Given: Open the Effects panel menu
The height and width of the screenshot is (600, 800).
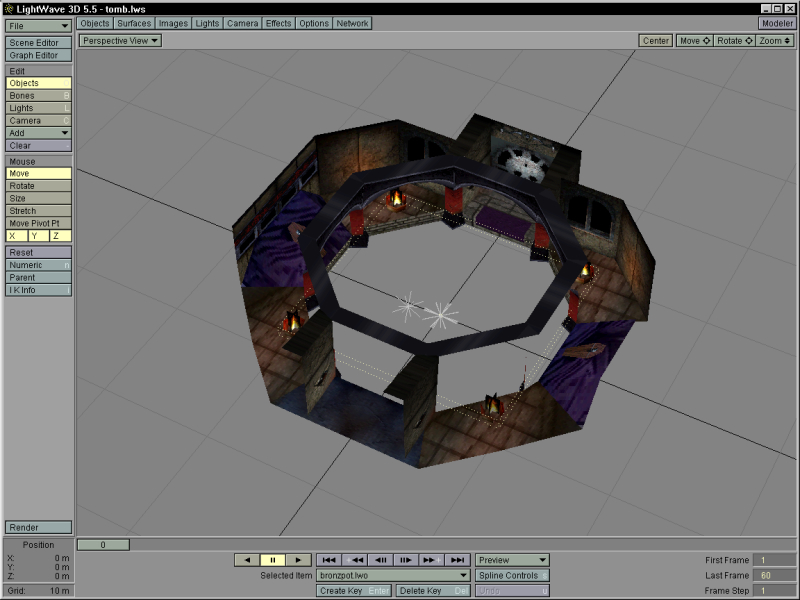Looking at the screenshot, I should click(x=279, y=23).
